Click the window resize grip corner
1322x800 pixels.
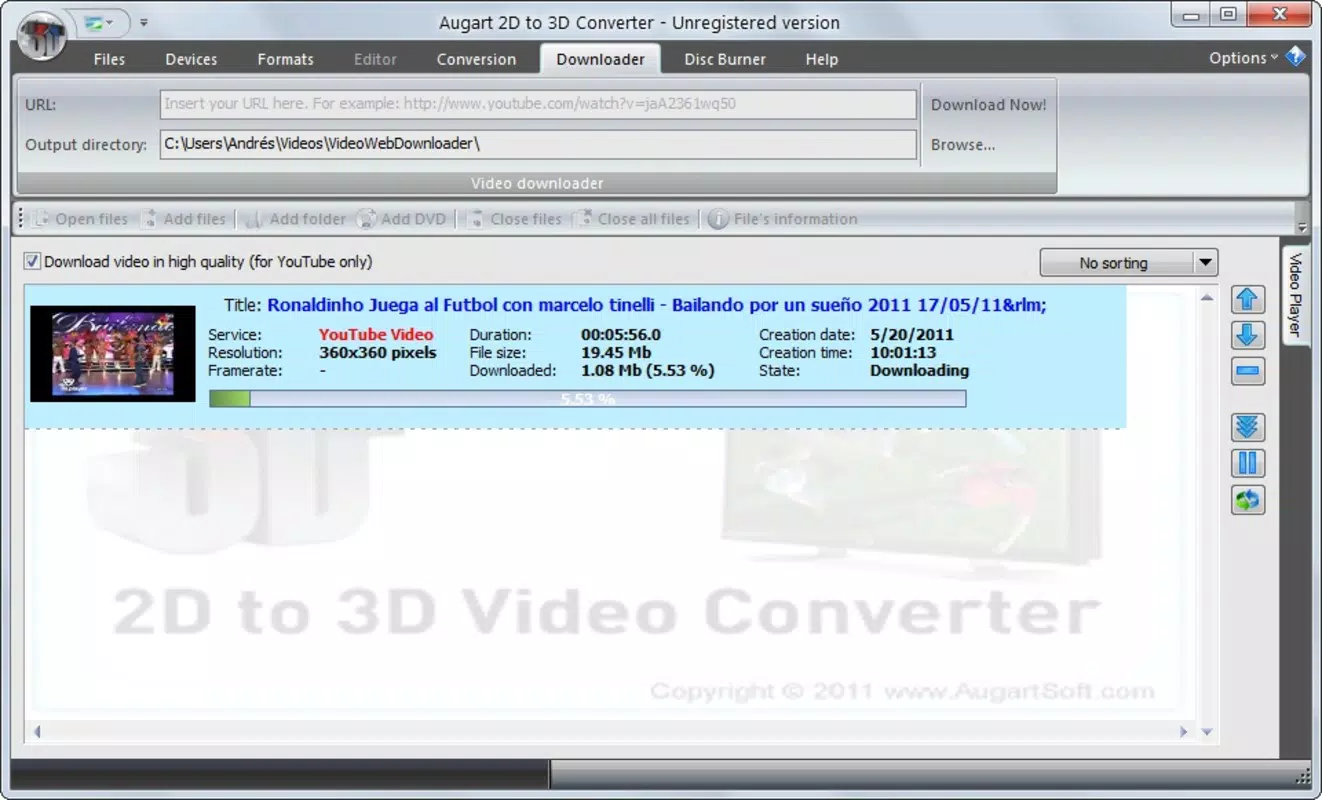click(1302, 776)
